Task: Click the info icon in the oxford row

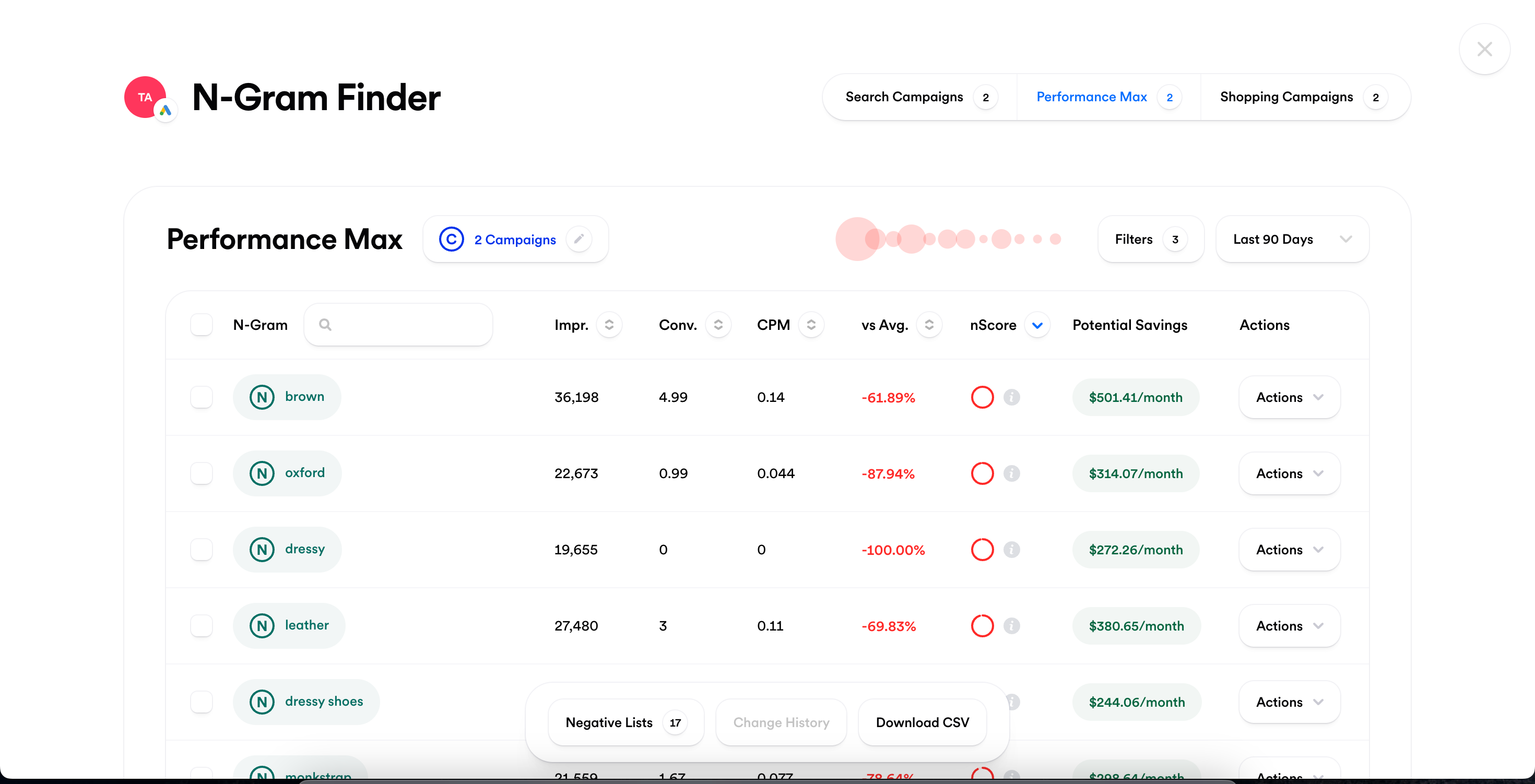Action: pyautogui.click(x=1011, y=473)
